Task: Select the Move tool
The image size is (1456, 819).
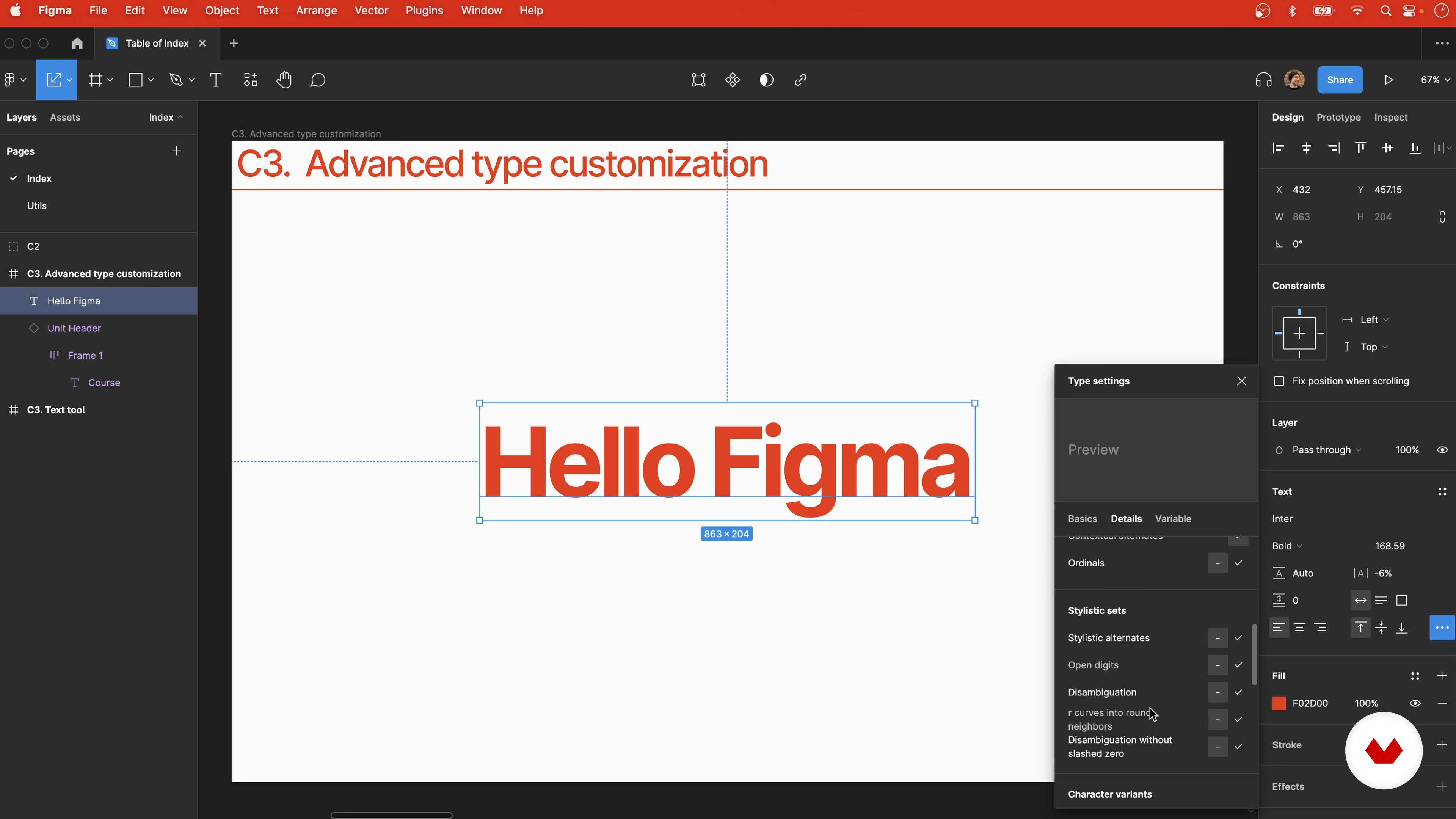Action: 53,80
